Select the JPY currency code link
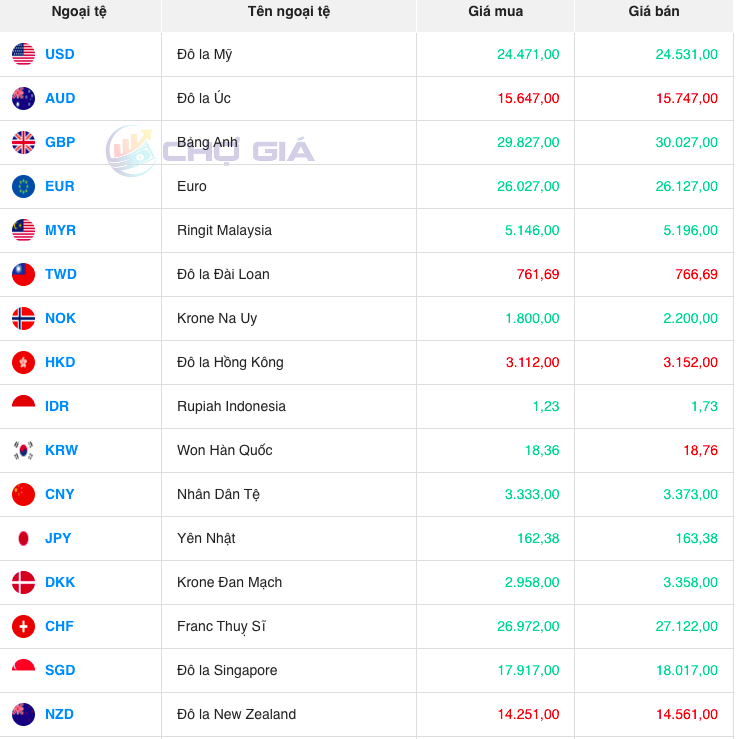 58,538
